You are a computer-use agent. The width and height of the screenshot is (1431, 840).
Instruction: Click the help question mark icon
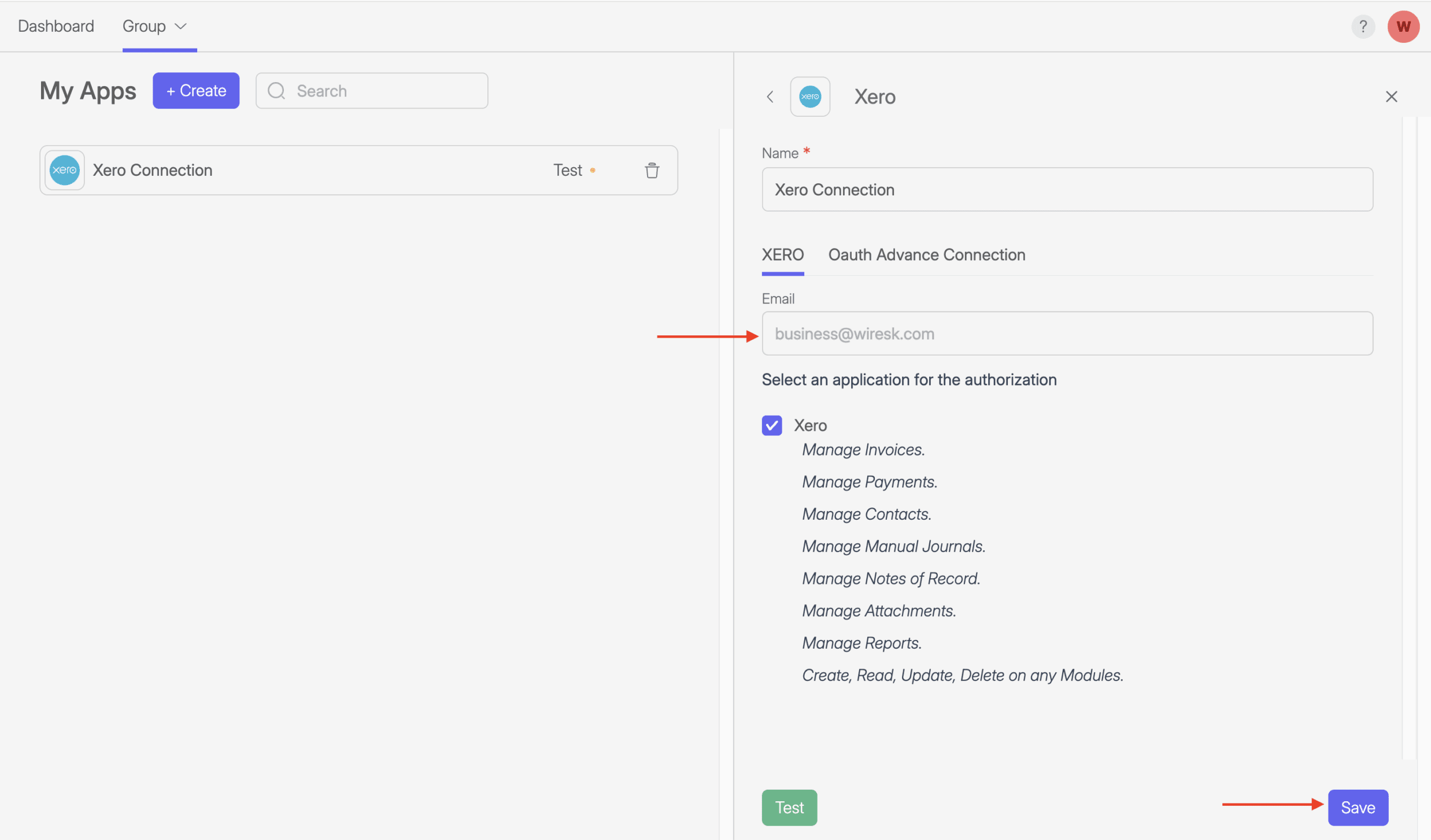[1363, 26]
